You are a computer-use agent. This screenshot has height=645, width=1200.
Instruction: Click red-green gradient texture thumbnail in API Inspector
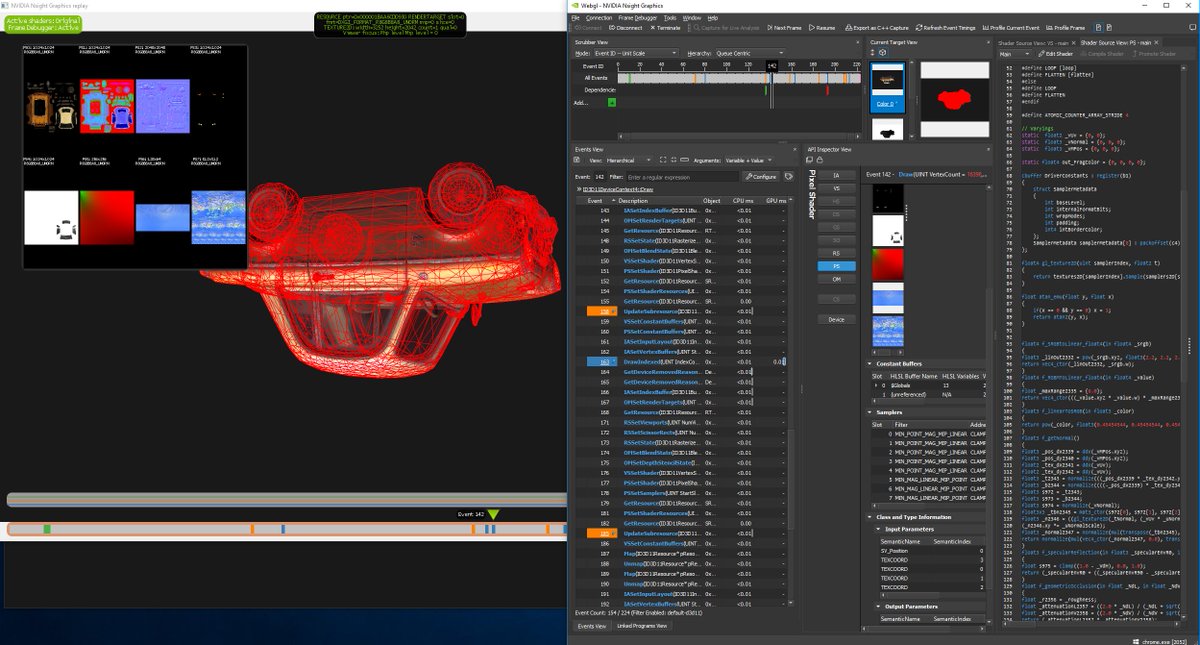[x=888, y=264]
